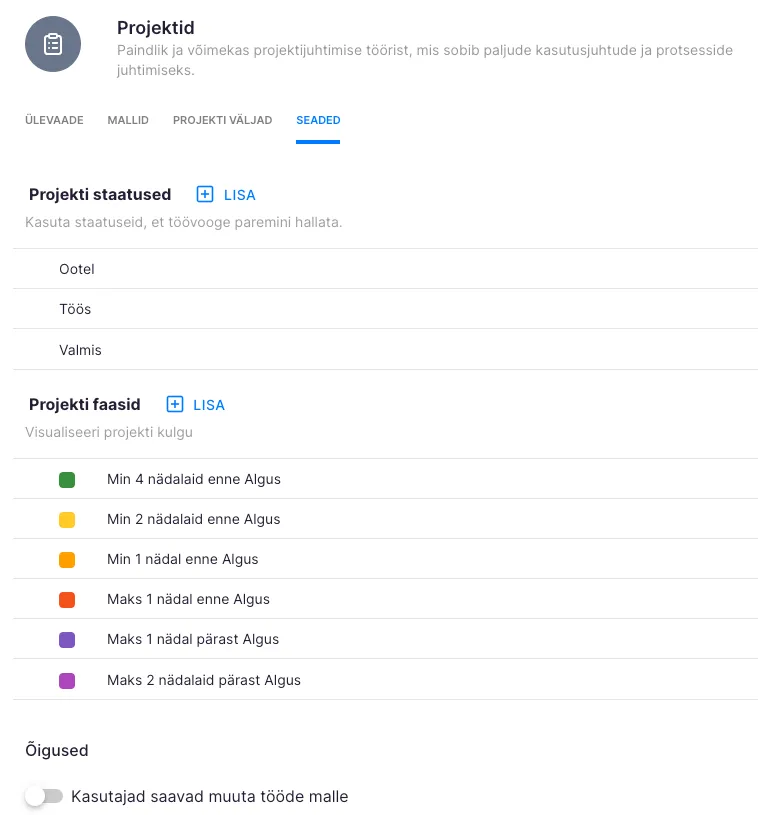This screenshot has width=758, height=815.
Task: Open phase Min 4 nädalaid enne Algus
Action: pos(194,480)
